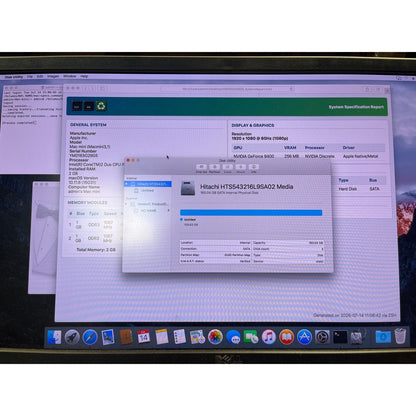416x416 pixels.
Task: Click 'Mac mini (Macmini3,1)' model text
Action: pos(90,147)
